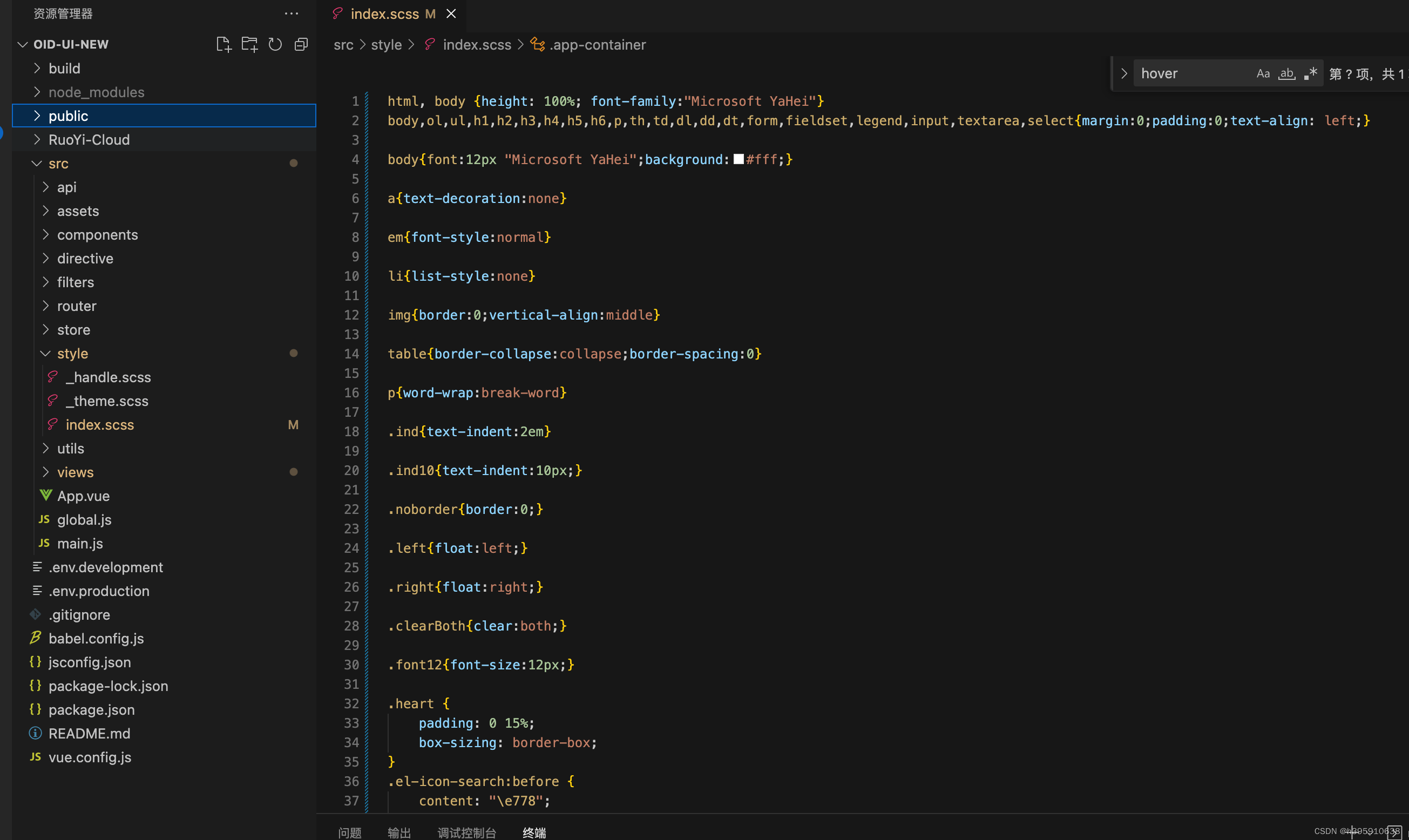The image size is (1409, 840).
Task: Open the 问题 panel tab
Action: pyautogui.click(x=358, y=830)
